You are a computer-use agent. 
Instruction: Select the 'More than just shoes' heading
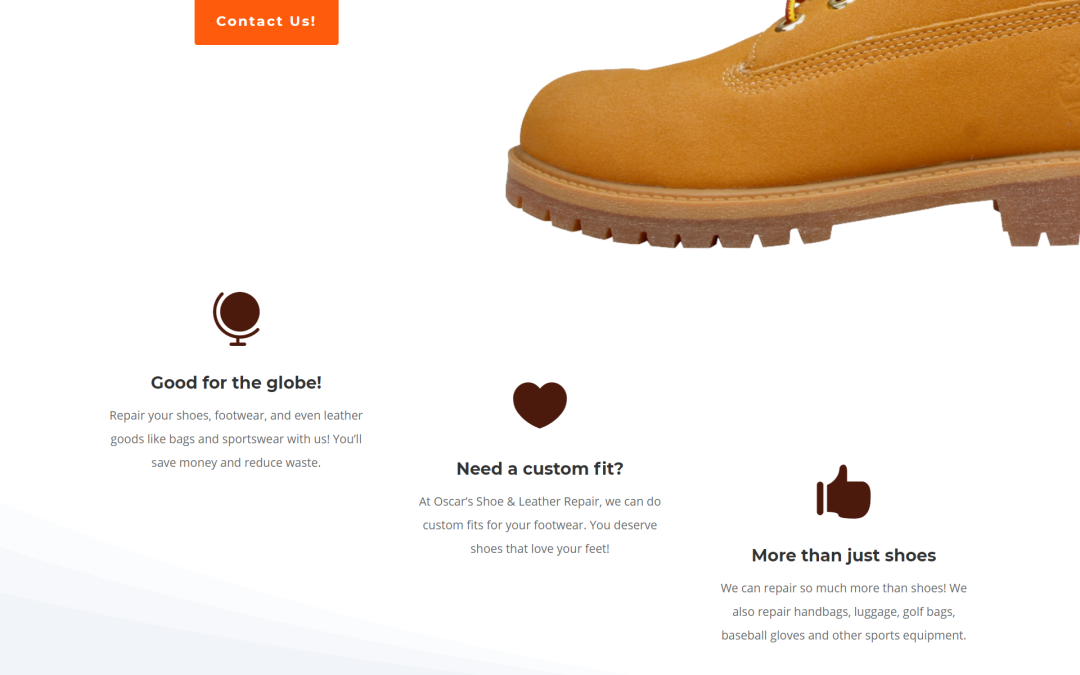844,555
